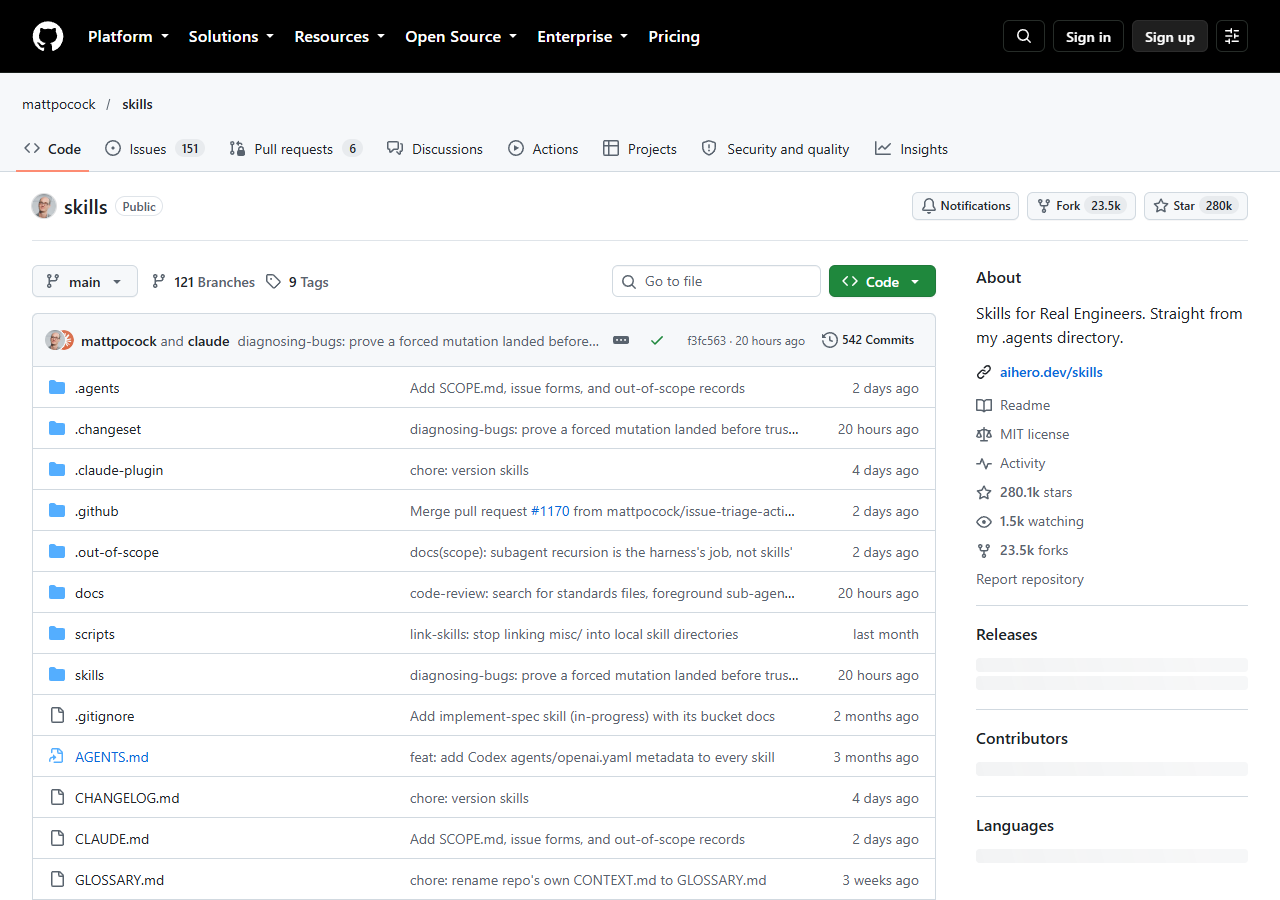The height and width of the screenshot is (900, 1280).
Task: Click the Sign in button
Action: 1088,36
